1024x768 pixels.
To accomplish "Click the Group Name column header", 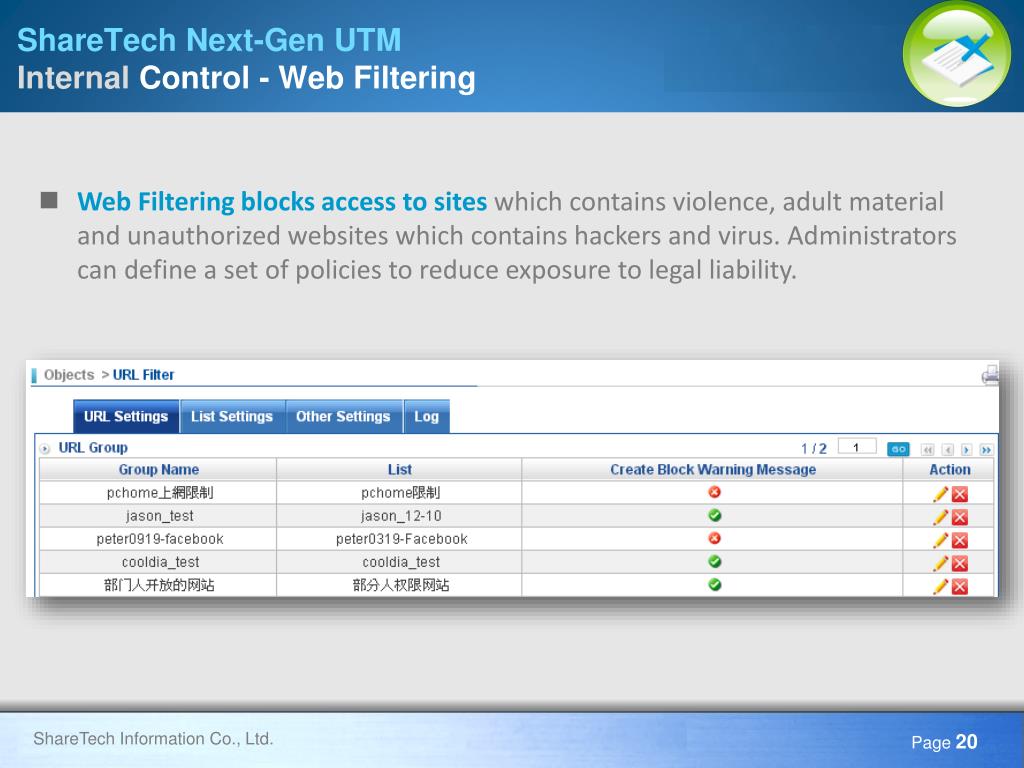I will click(159, 470).
